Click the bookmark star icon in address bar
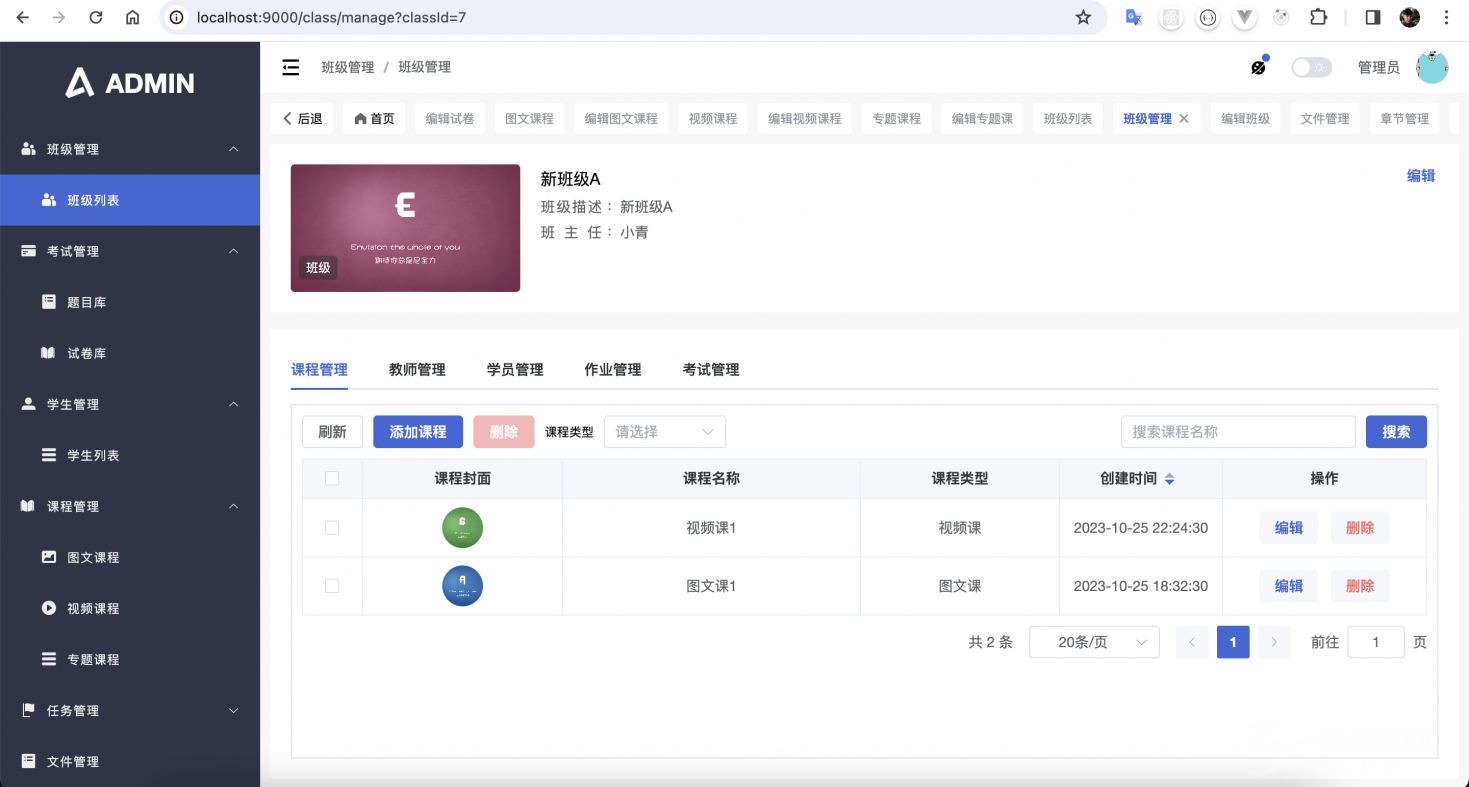The width and height of the screenshot is (1469, 787). (x=1083, y=17)
